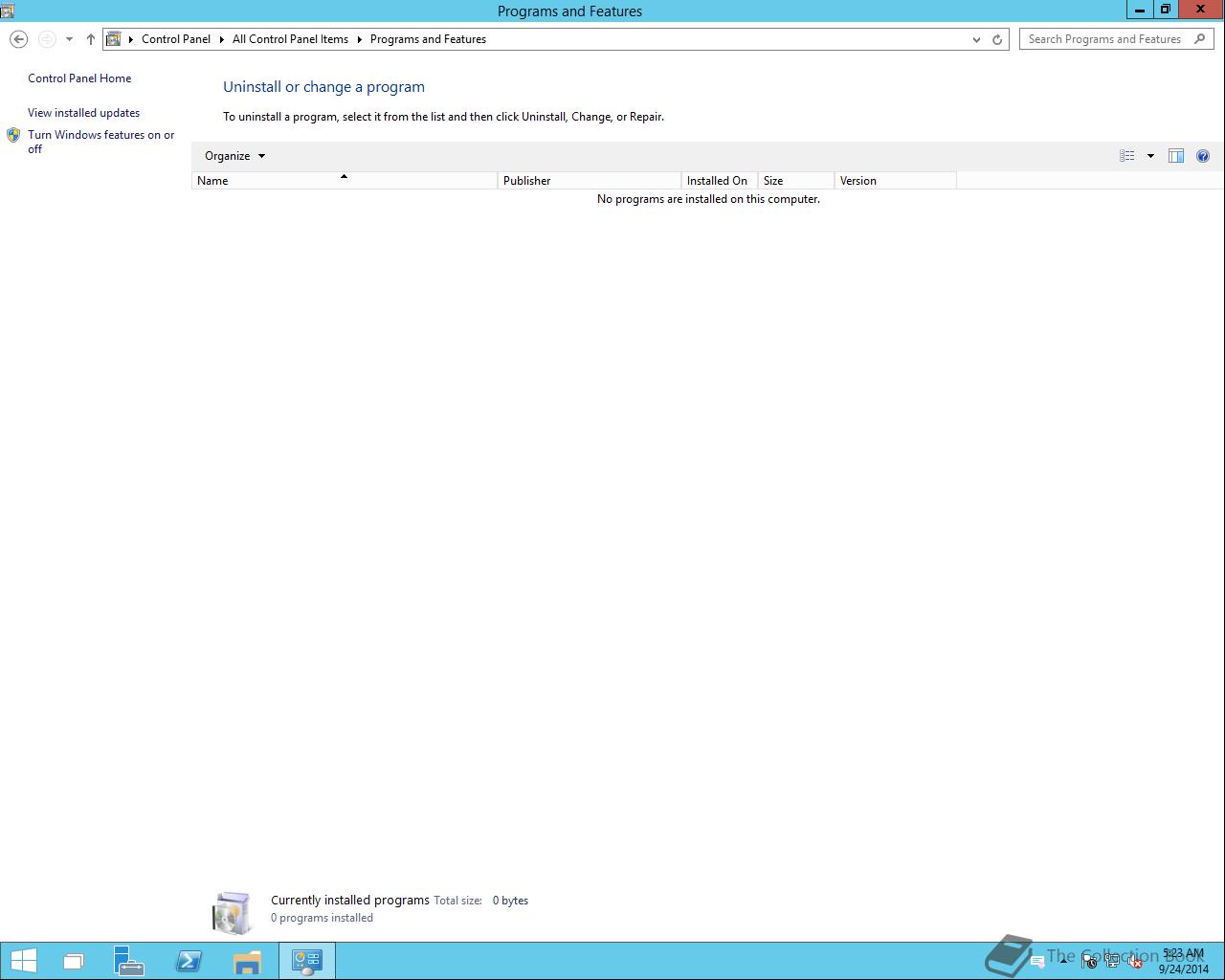Sort by the Size column header
Screen dimensions: 1225x980
click(x=796, y=181)
